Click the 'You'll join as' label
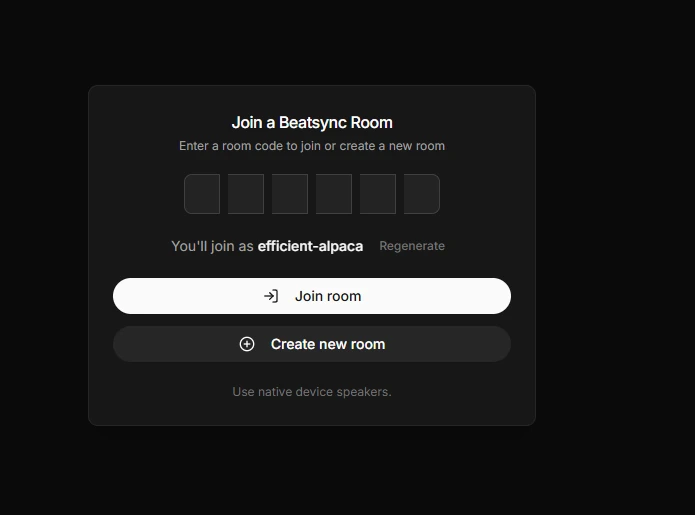 tap(212, 246)
